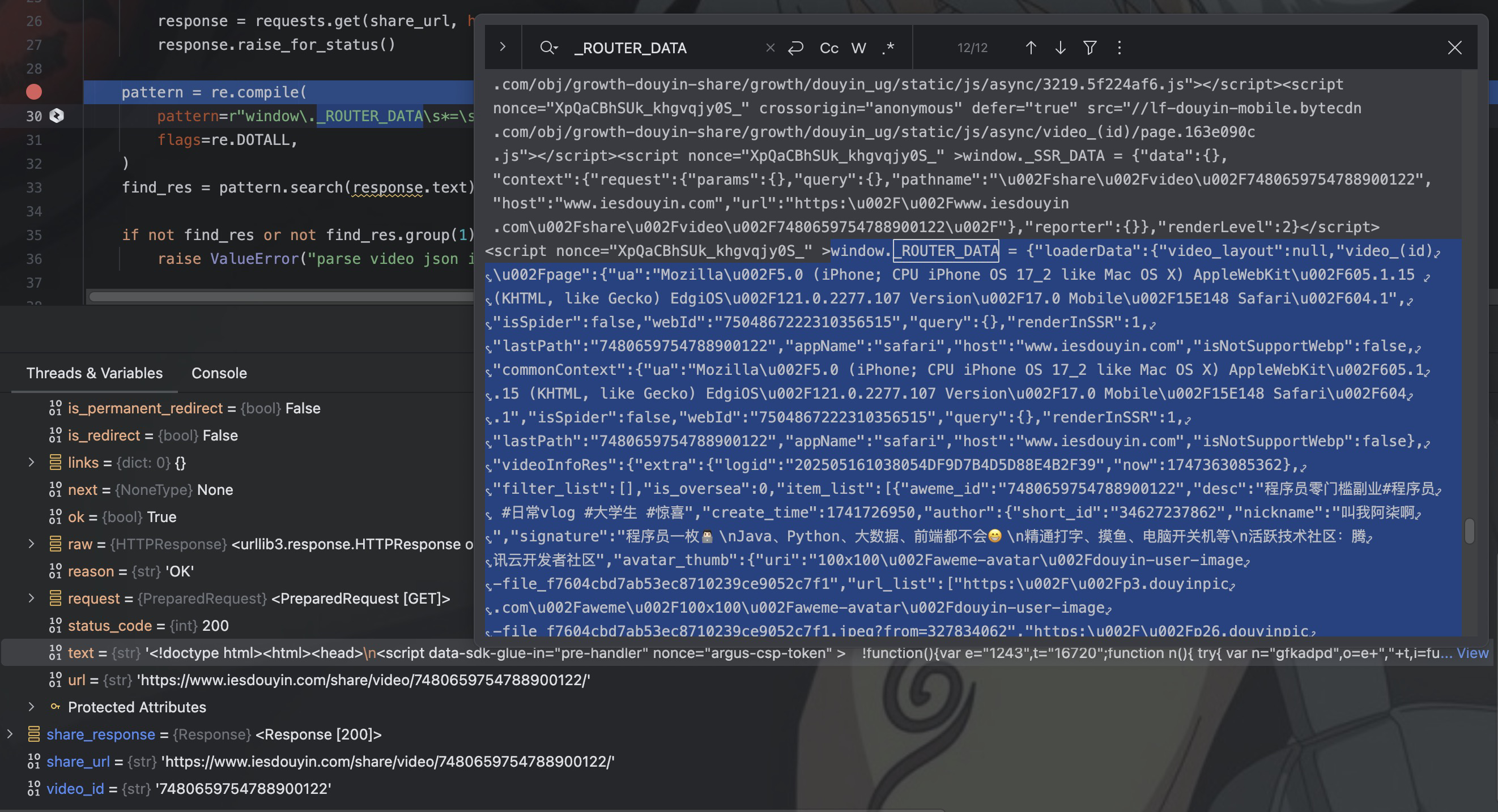Click the ok bool primitive icon

pos(56,517)
